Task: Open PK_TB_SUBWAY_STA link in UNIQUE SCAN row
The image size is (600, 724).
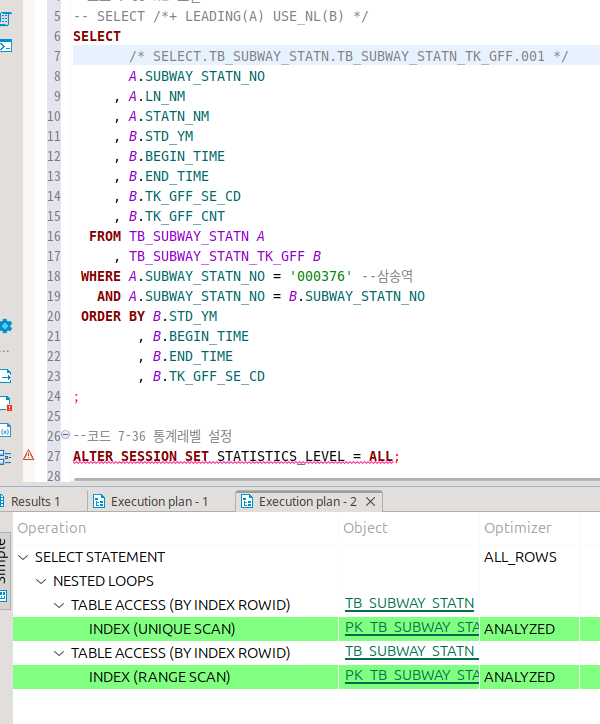Action: [409, 629]
